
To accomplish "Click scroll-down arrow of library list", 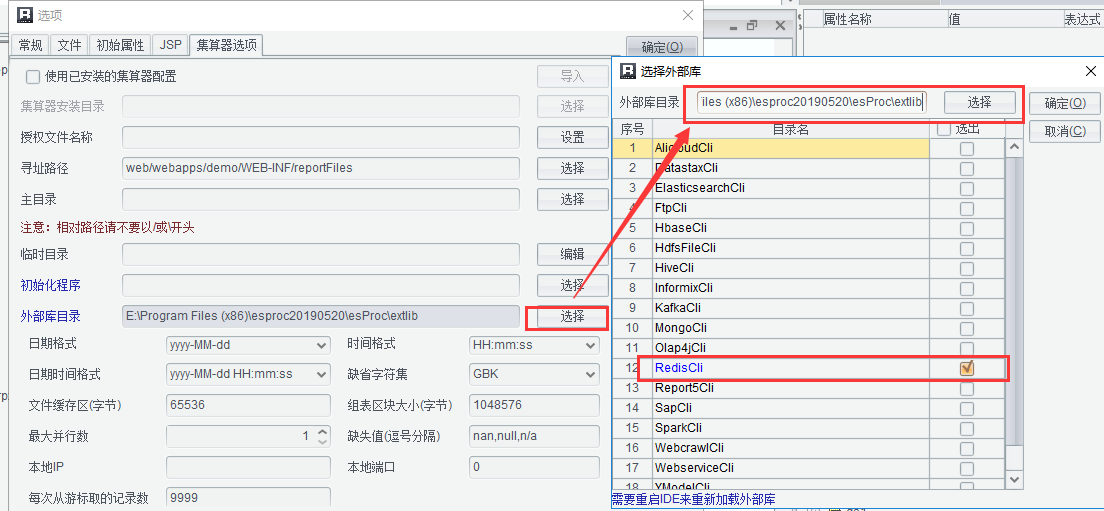I will pyautogui.click(x=1014, y=479).
